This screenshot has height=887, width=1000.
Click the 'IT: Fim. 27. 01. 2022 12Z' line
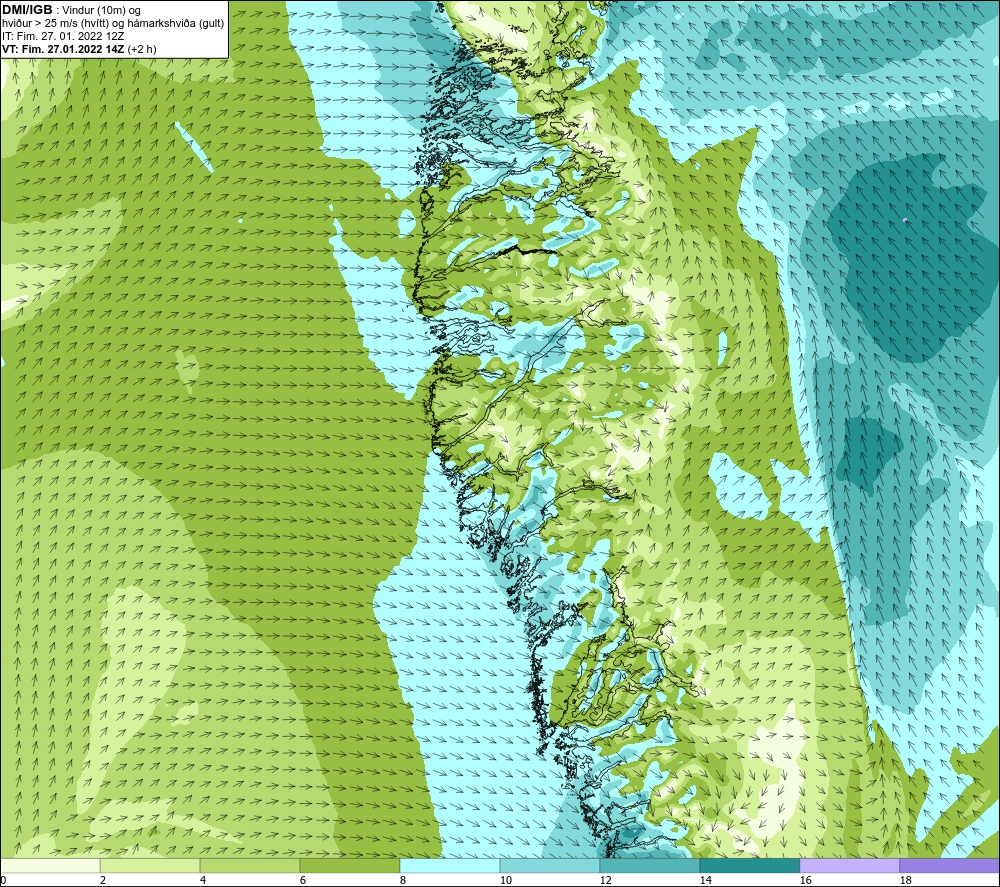63,36
